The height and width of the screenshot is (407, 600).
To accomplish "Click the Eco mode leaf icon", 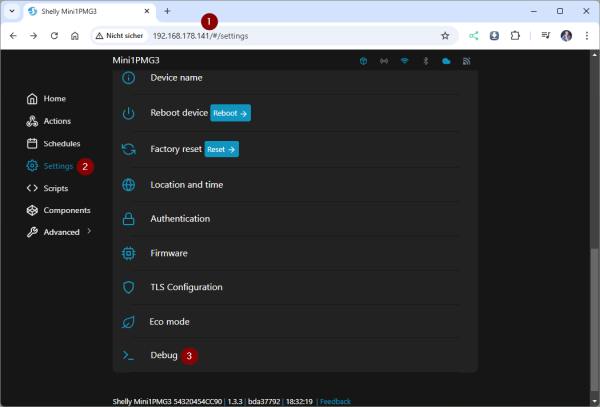I will tap(128, 322).
